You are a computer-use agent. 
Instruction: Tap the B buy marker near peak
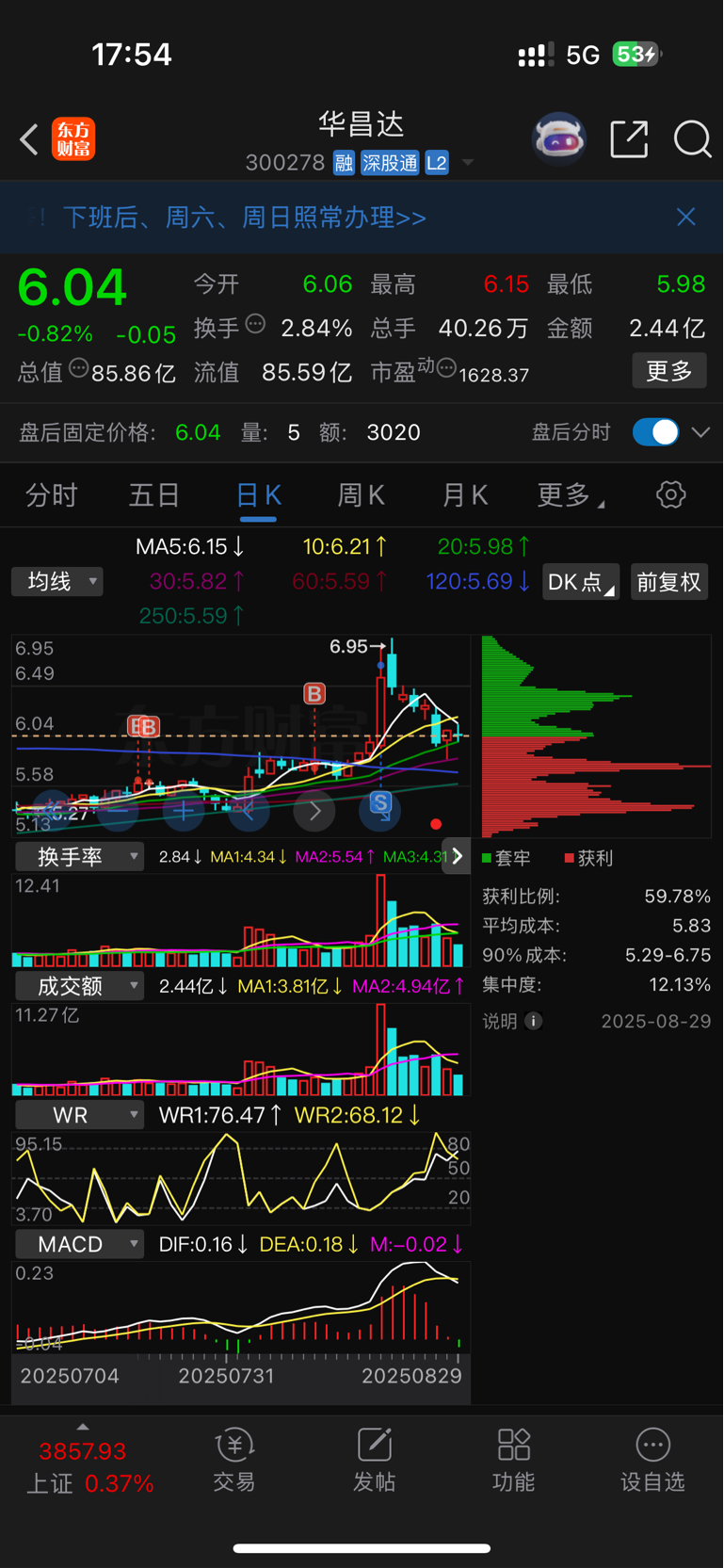tap(314, 694)
